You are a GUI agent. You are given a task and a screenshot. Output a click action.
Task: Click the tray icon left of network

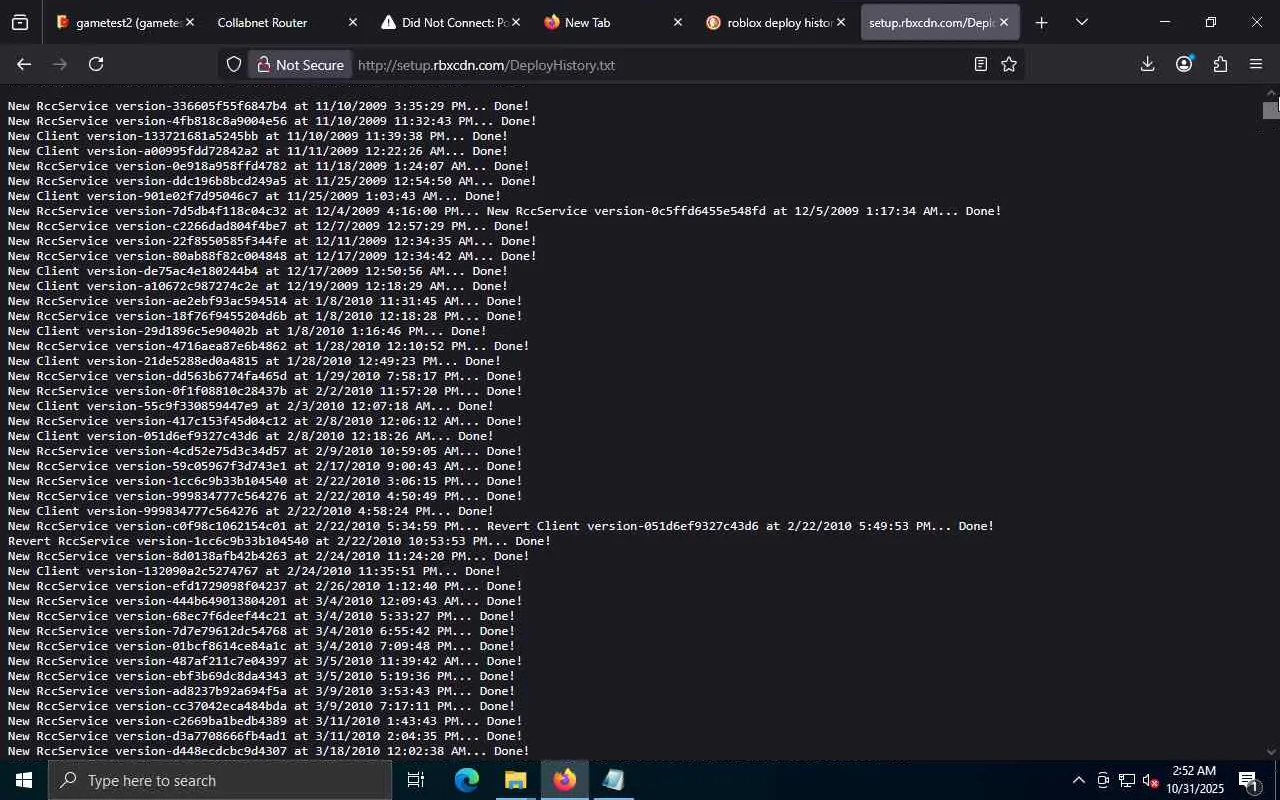[1103, 780]
